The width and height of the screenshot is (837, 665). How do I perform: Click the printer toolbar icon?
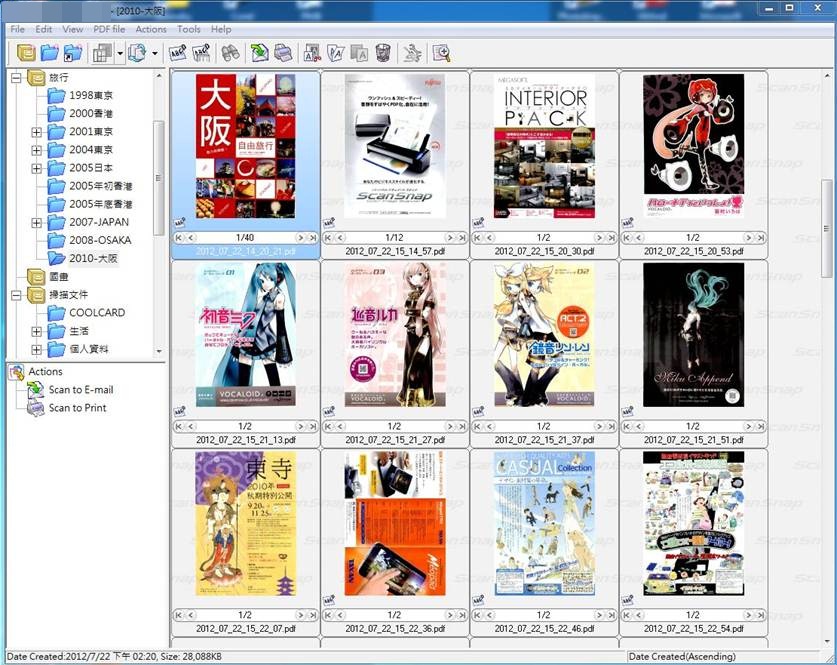click(x=283, y=52)
